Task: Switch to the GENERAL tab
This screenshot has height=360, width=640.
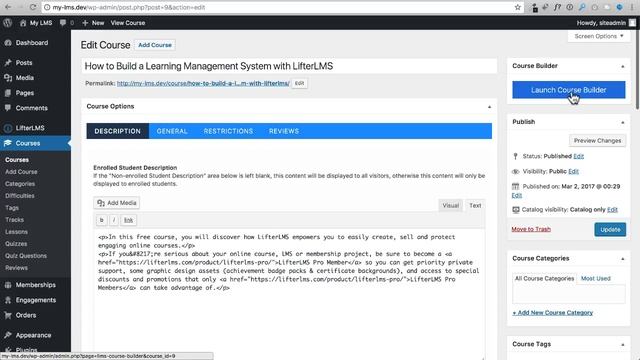Action: click(172, 131)
